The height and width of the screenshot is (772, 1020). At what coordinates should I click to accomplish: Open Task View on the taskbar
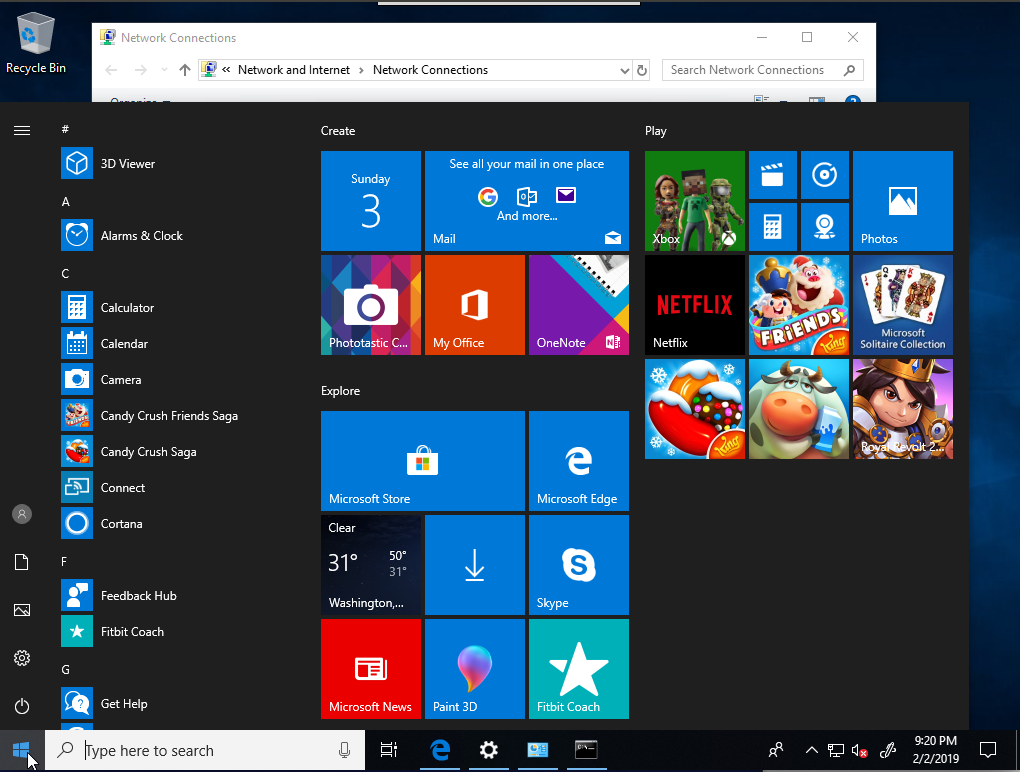click(x=389, y=750)
